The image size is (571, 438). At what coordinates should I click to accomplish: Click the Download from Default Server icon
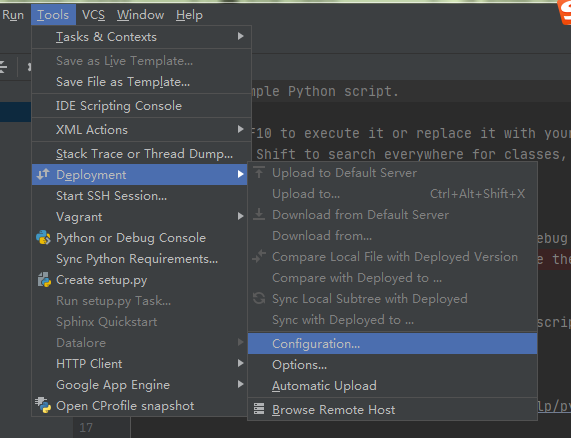[259, 214]
